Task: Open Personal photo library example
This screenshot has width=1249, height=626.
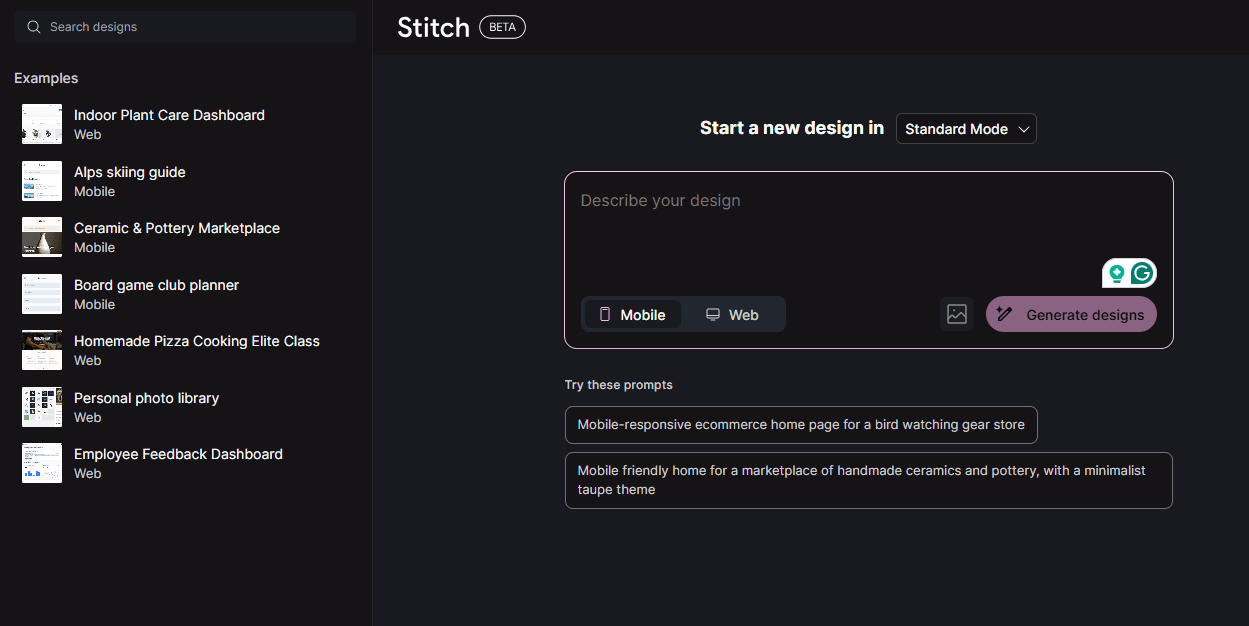Action: (146, 407)
